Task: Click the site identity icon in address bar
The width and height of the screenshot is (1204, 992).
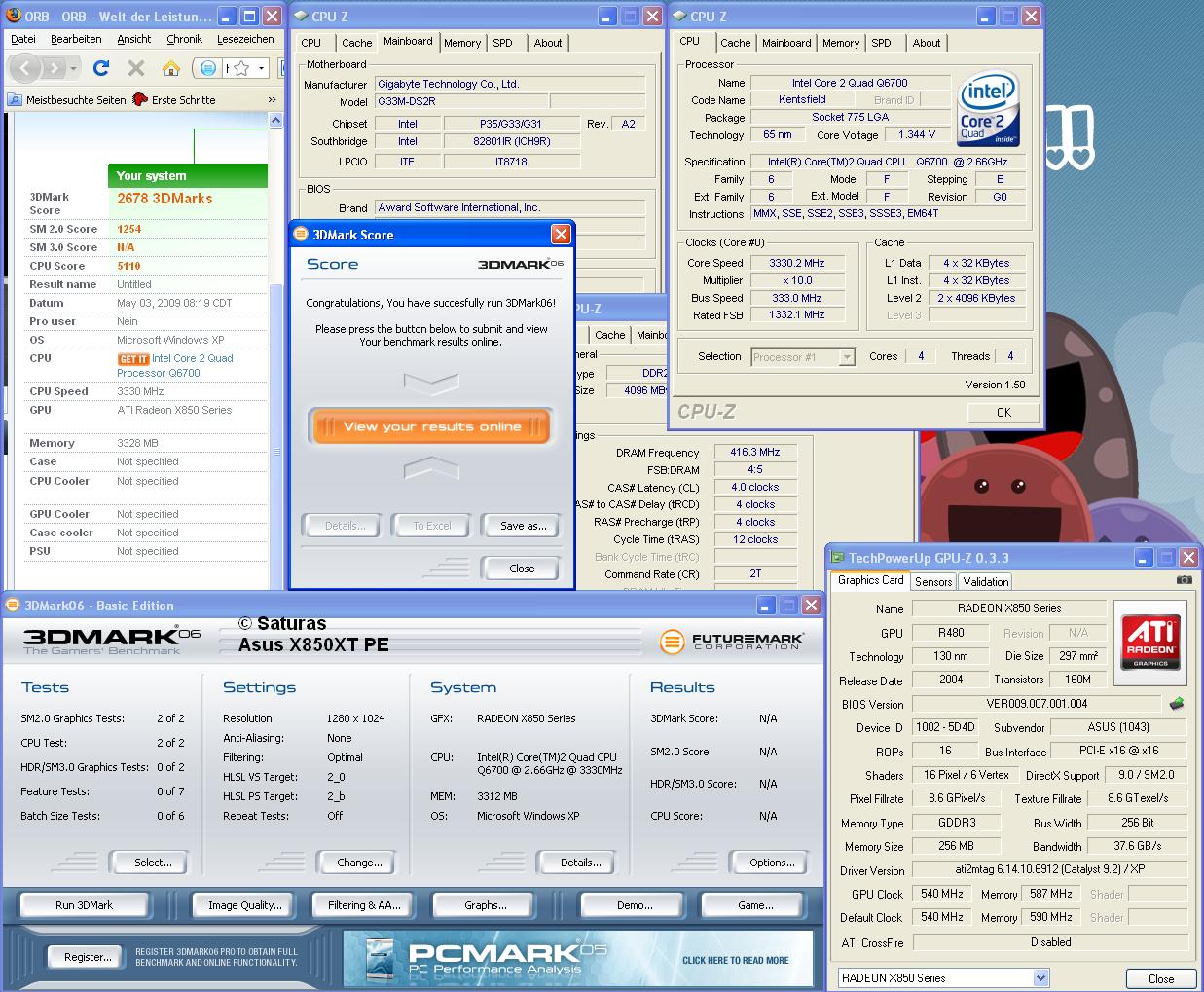Action: tap(207, 68)
